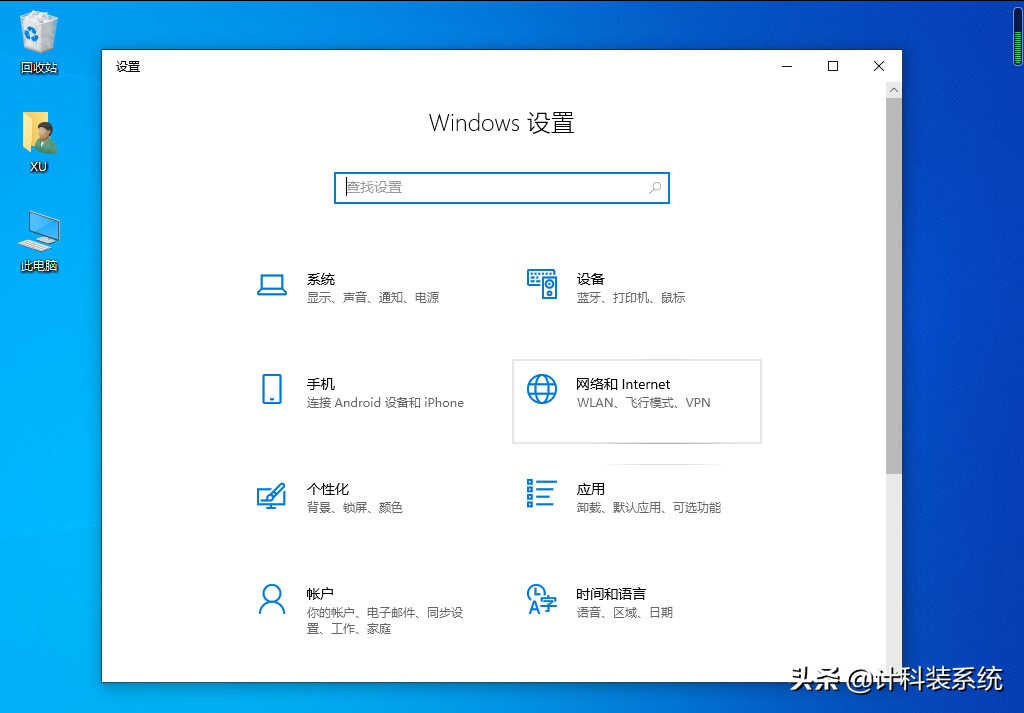This screenshot has height=713, width=1024.
Task: Click description text 蓝牙、打印机、鼠标
Action: tap(631, 298)
